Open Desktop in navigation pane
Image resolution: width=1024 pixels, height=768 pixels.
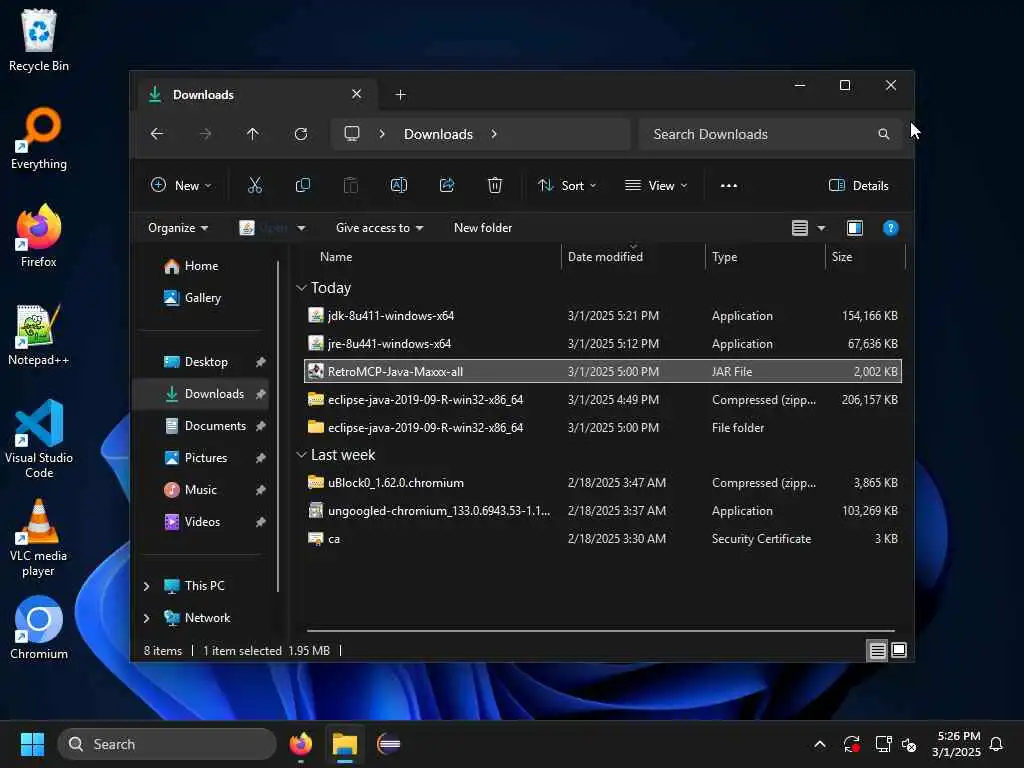(x=206, y=362)
